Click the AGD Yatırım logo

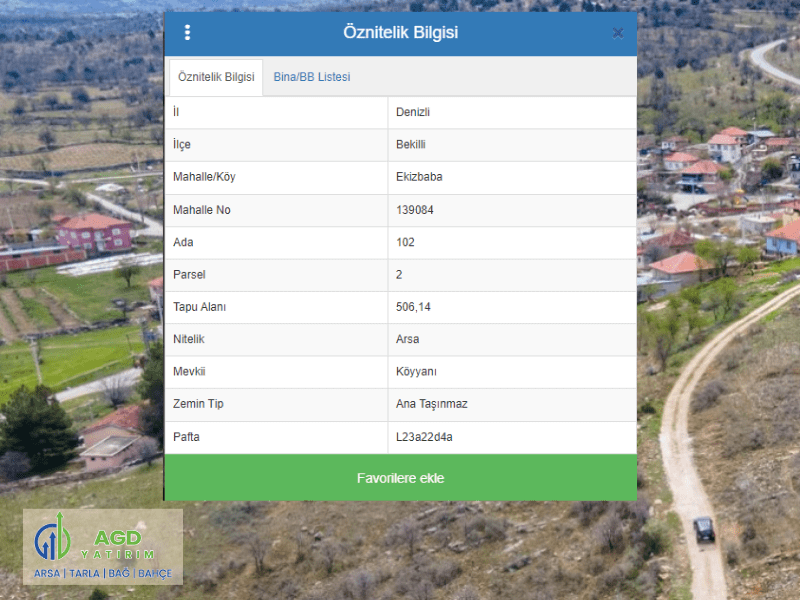pos(103,547)
